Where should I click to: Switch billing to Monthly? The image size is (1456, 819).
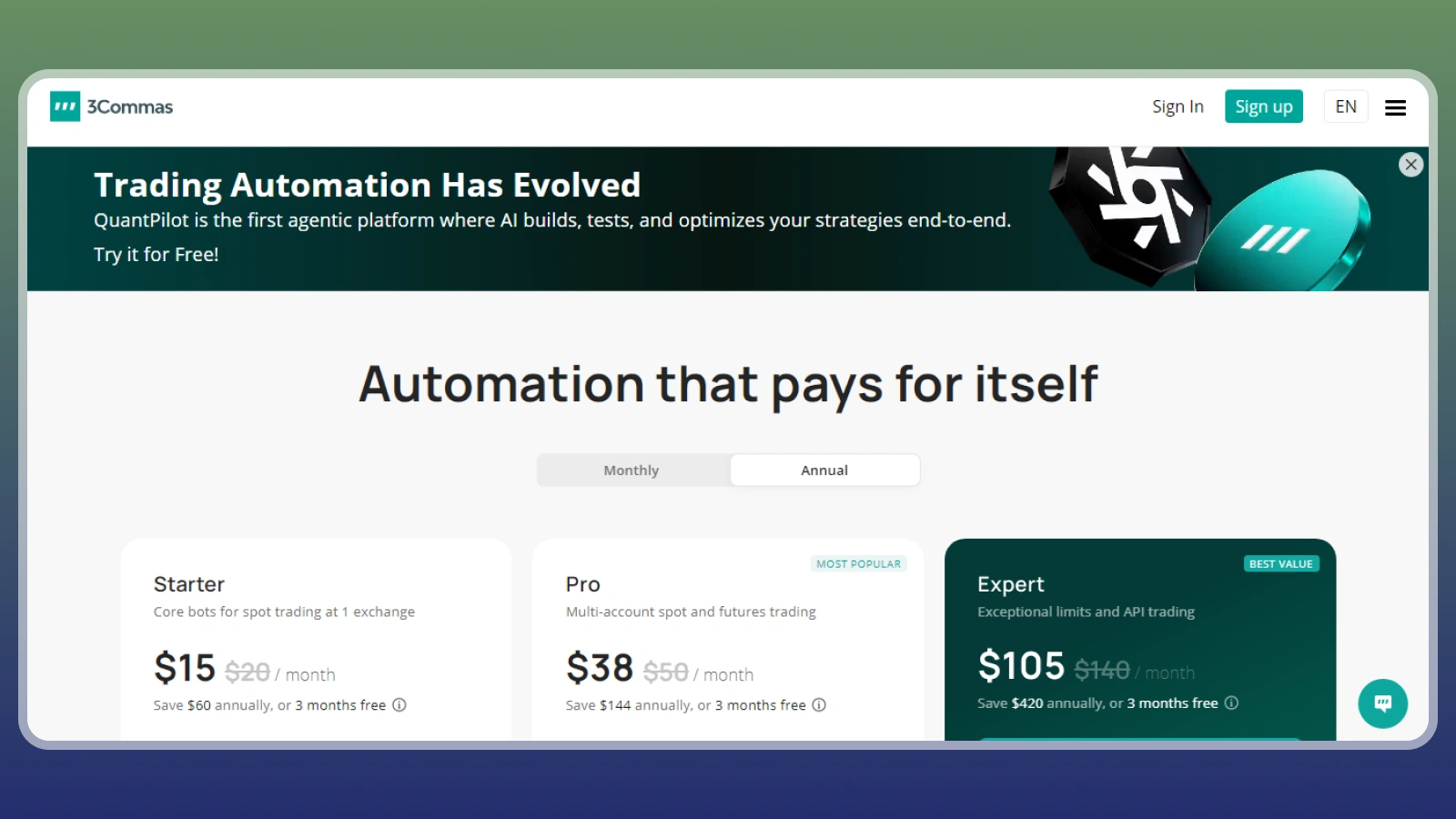pyautogui.click(x=632, y=470)
